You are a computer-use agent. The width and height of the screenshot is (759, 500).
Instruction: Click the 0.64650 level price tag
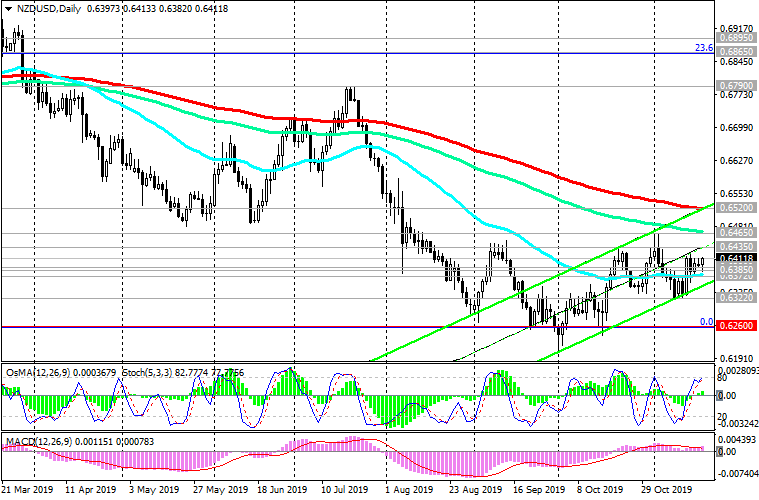(x=734, y=231)
